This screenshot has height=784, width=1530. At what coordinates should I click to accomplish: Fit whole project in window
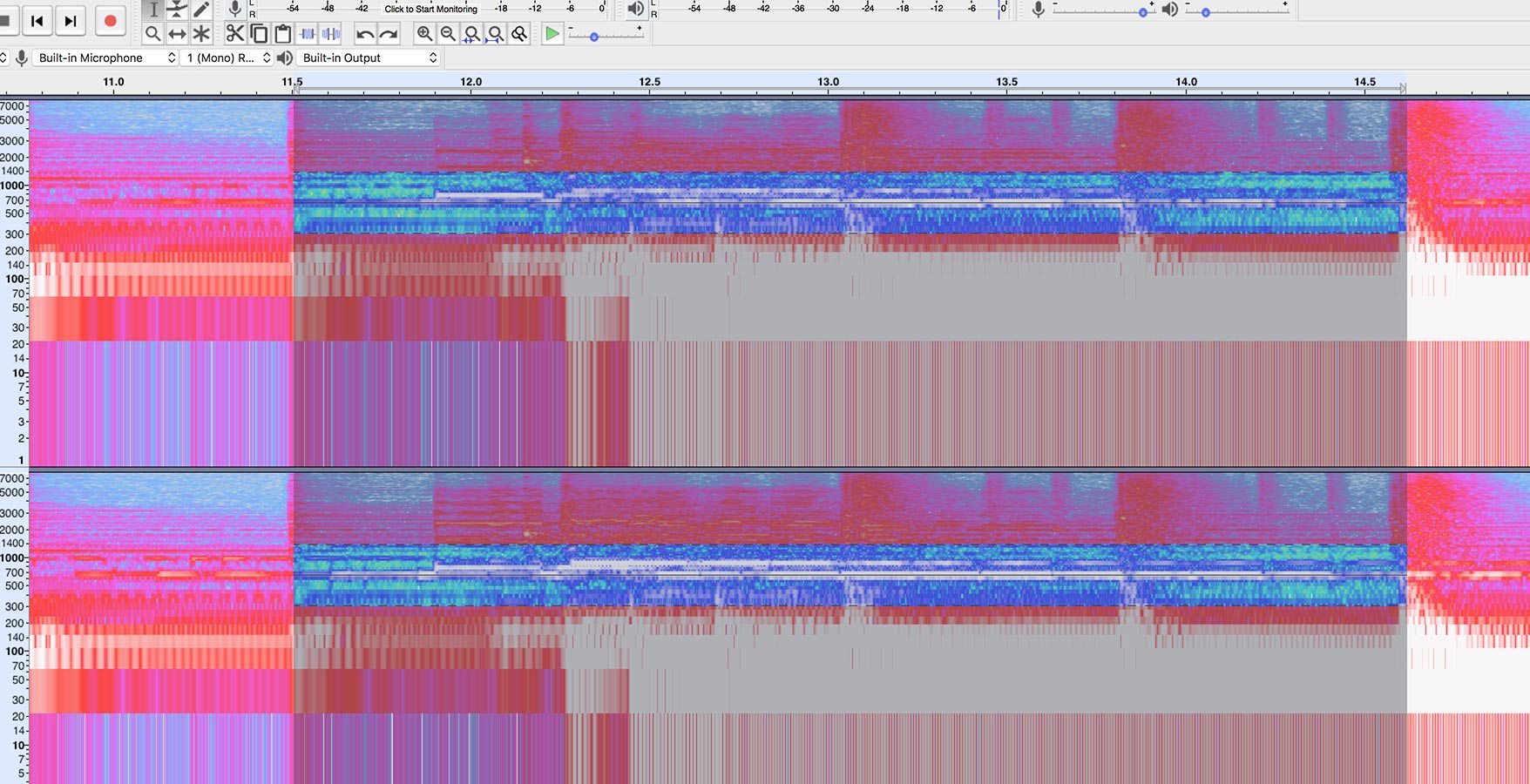[x=495, y=34]
